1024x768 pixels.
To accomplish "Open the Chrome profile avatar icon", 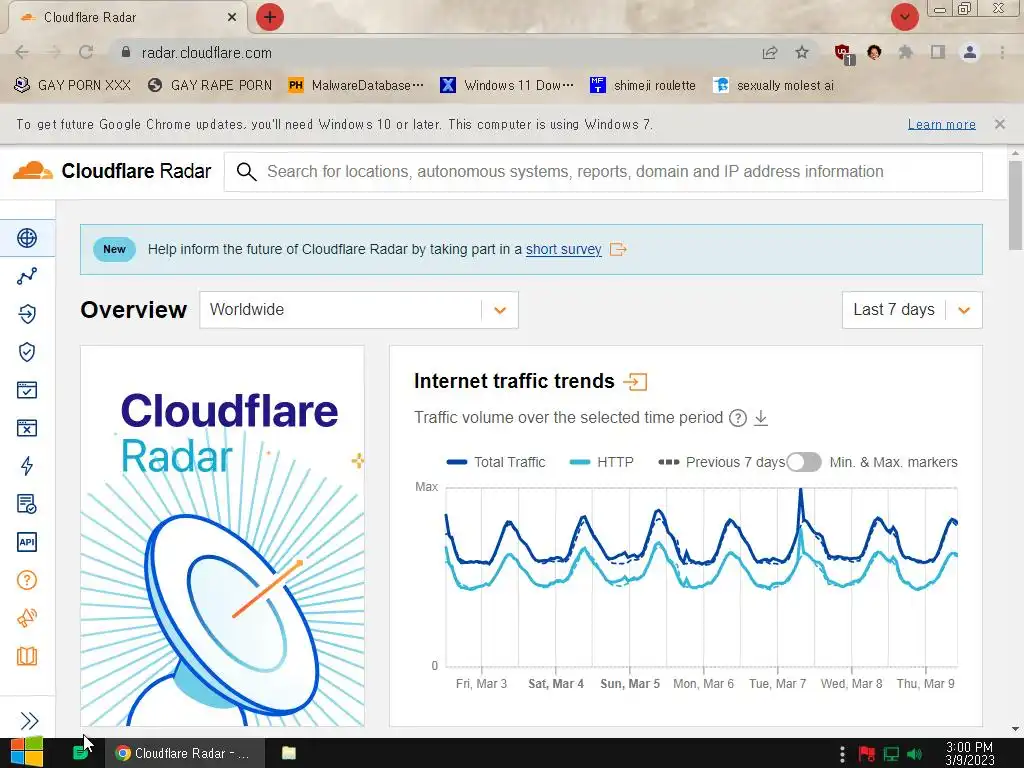I will click(x=970, y=52).
